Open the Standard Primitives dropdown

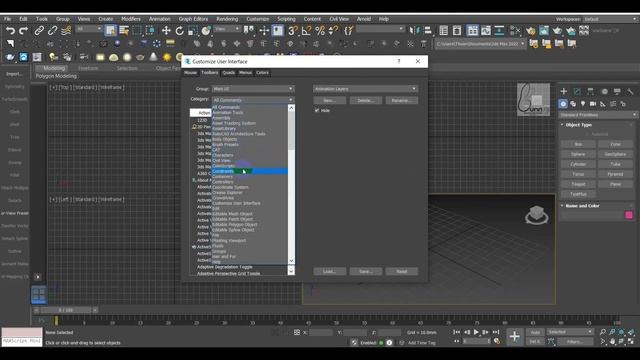click(598, 115)
